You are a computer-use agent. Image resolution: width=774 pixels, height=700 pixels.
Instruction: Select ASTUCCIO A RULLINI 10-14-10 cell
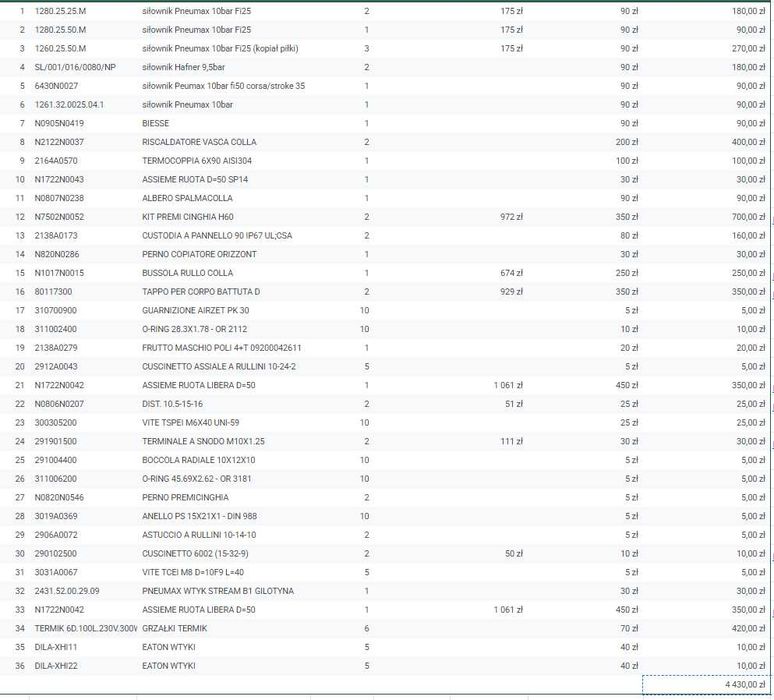(x=199, y=536)
